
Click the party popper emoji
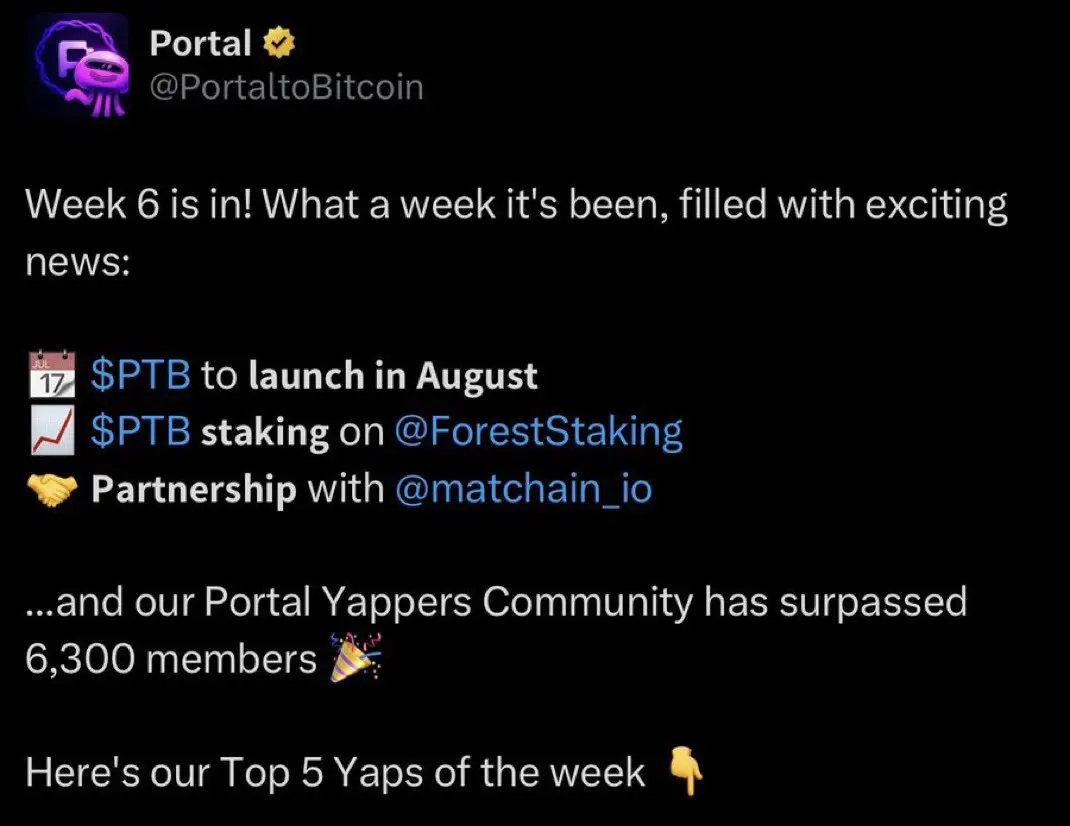tap(355, 658)
